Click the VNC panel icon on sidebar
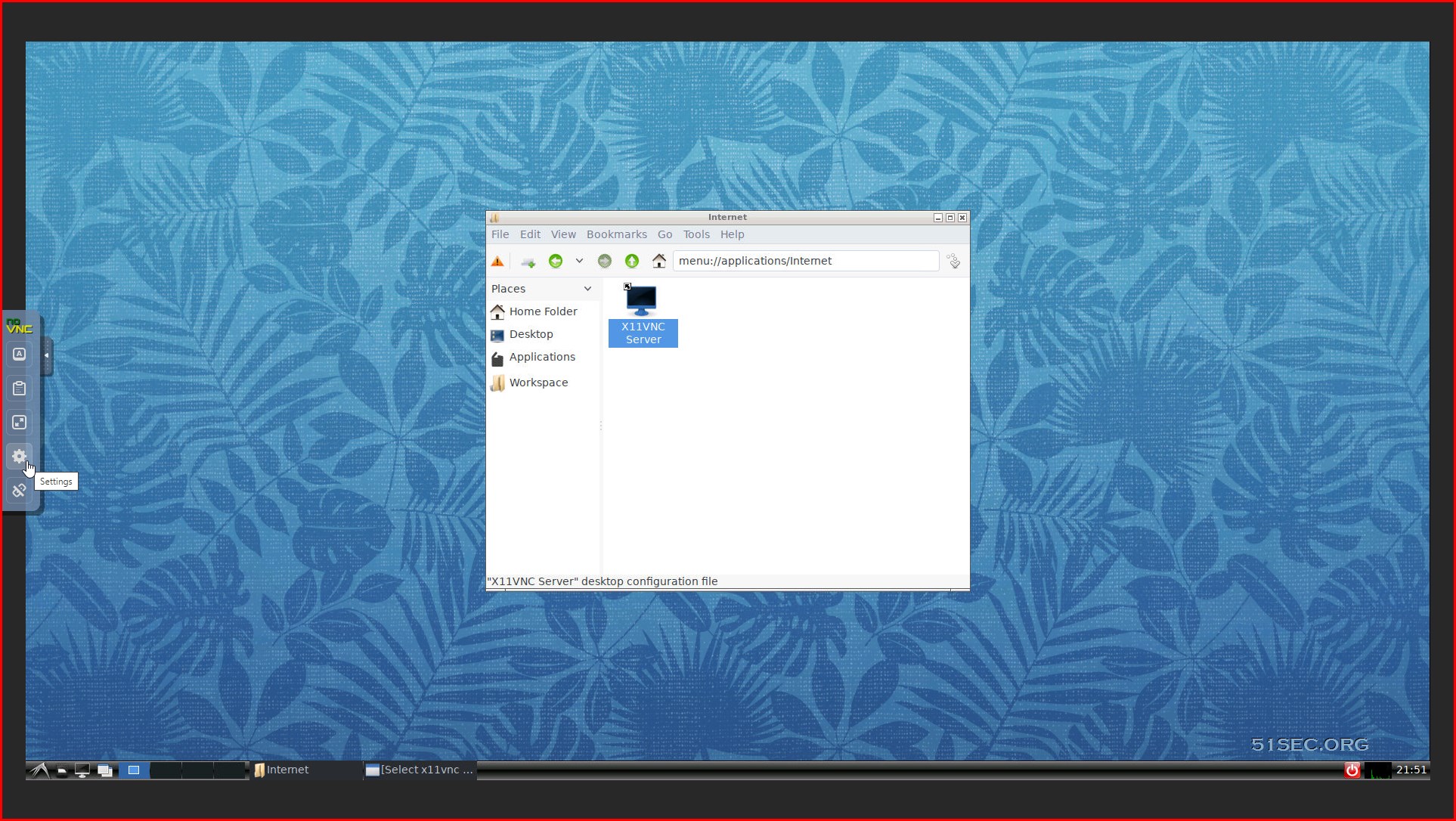This screenshot has width=1456, height=821. [x=19, y=324]
